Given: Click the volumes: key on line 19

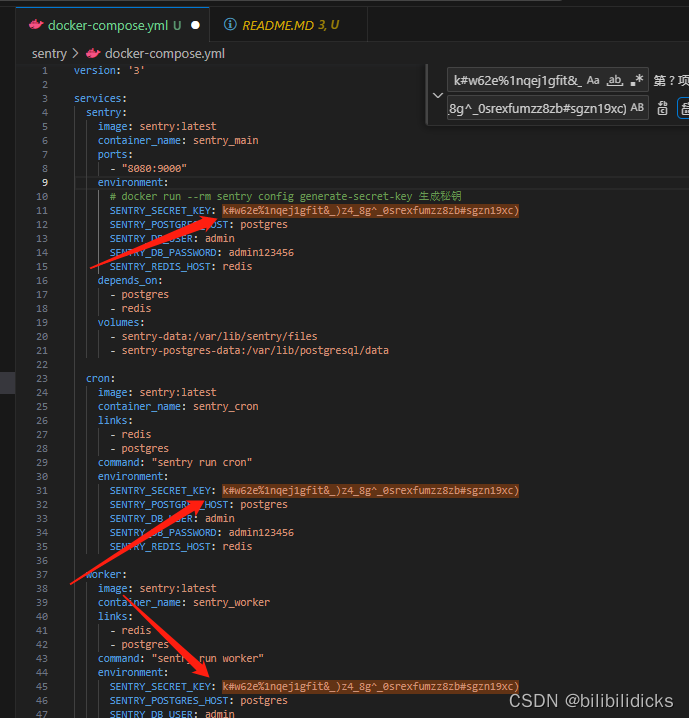Looking at the screenshot, I should pos(121,322).
